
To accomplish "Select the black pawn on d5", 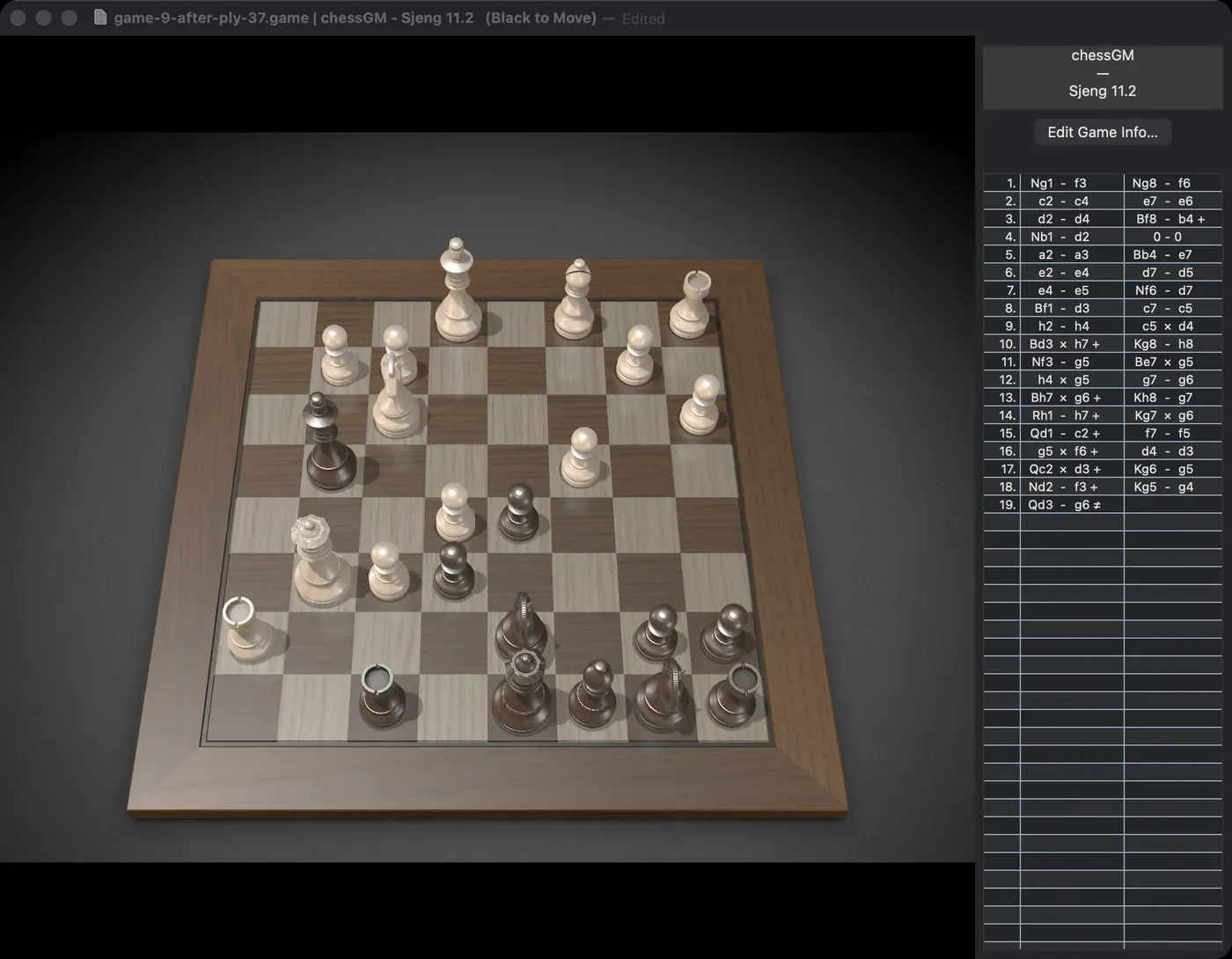I will [x=519, y=512].
